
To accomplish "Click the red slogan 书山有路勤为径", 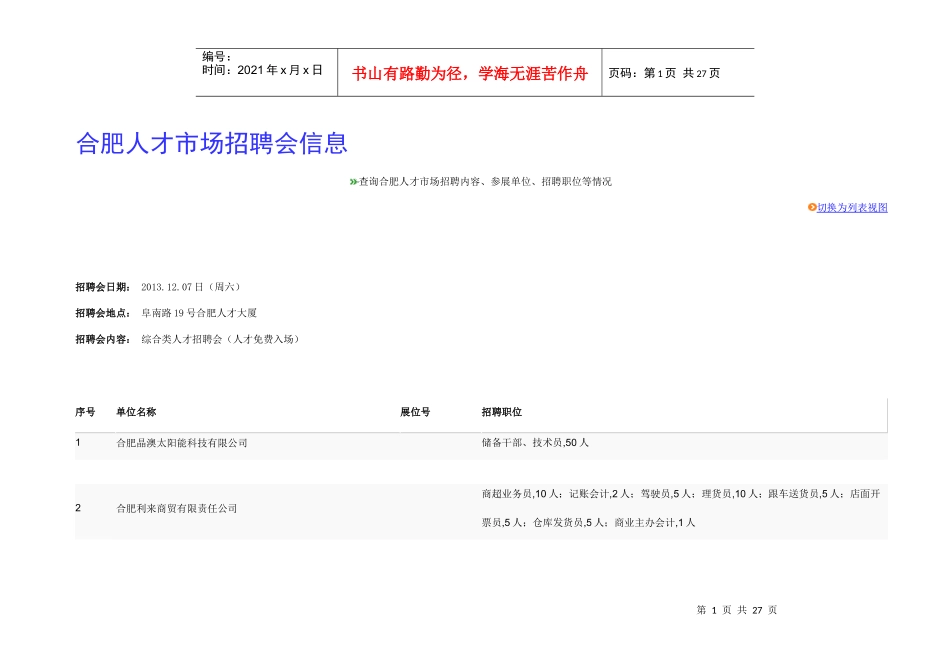I will [x=409, y=74].
